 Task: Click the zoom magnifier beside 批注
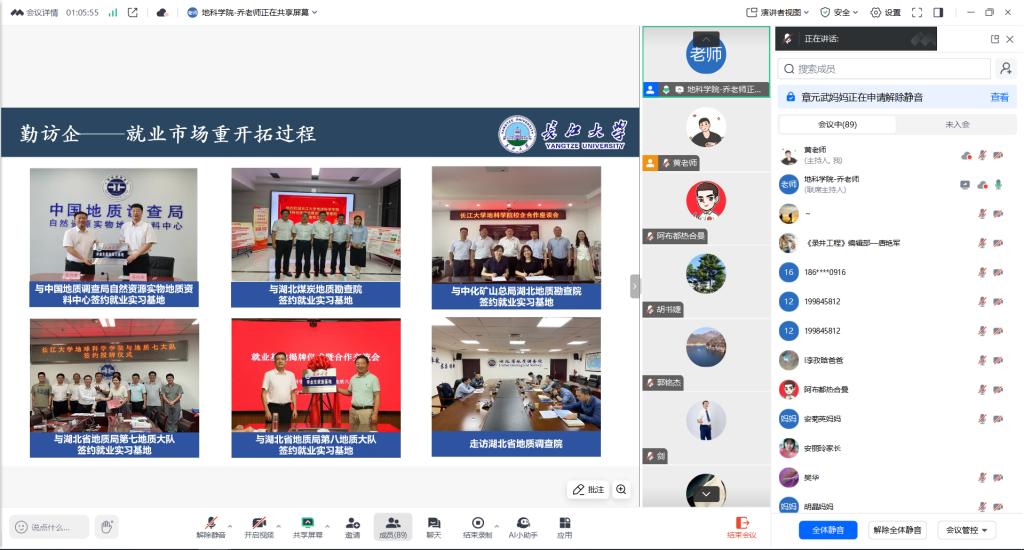pos(622,489)
